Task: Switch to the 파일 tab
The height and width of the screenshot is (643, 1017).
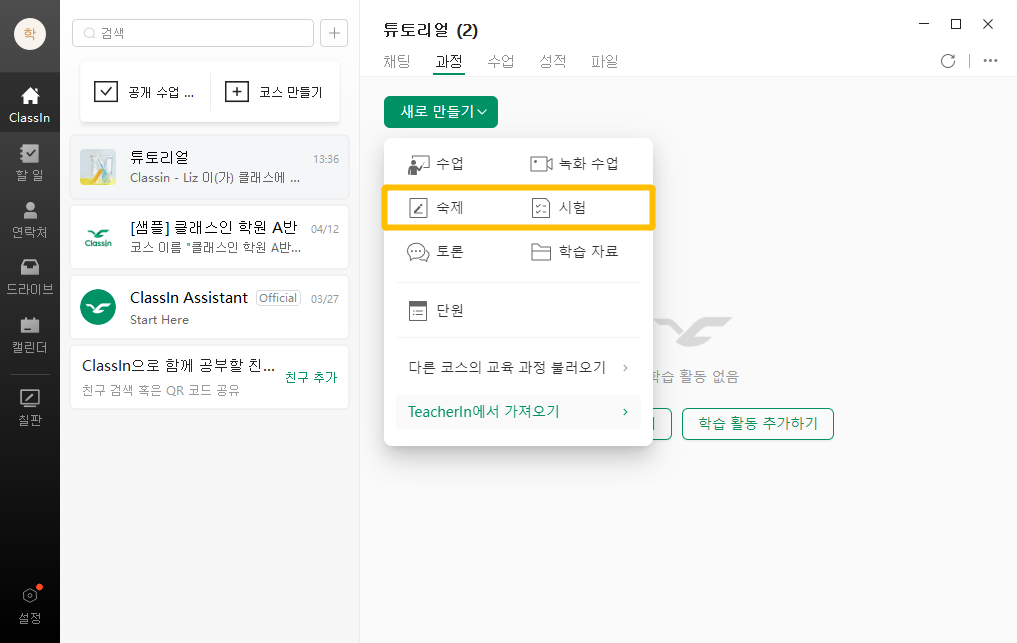Action: pos(604,62)
